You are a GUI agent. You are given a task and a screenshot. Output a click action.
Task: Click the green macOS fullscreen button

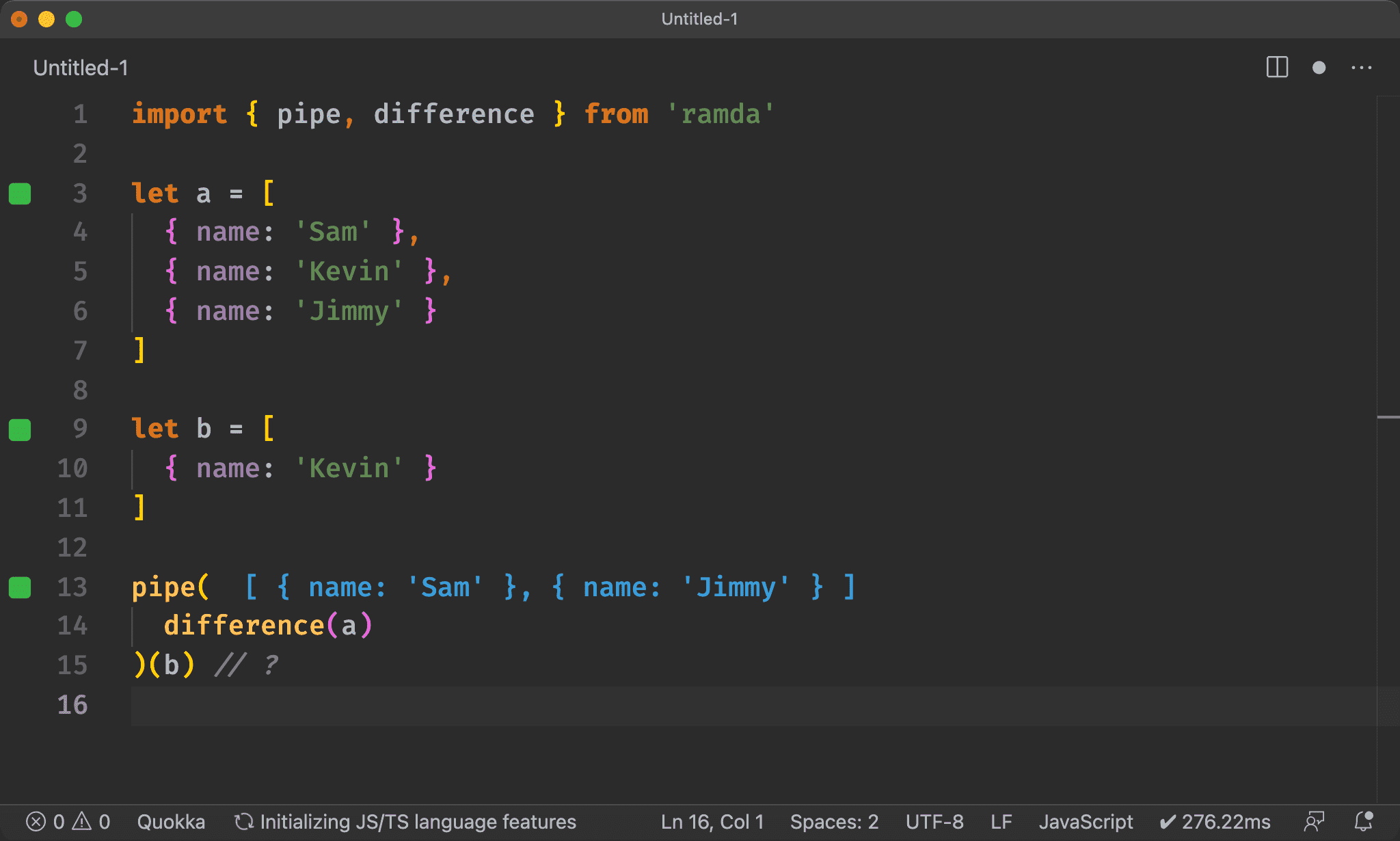74,19
